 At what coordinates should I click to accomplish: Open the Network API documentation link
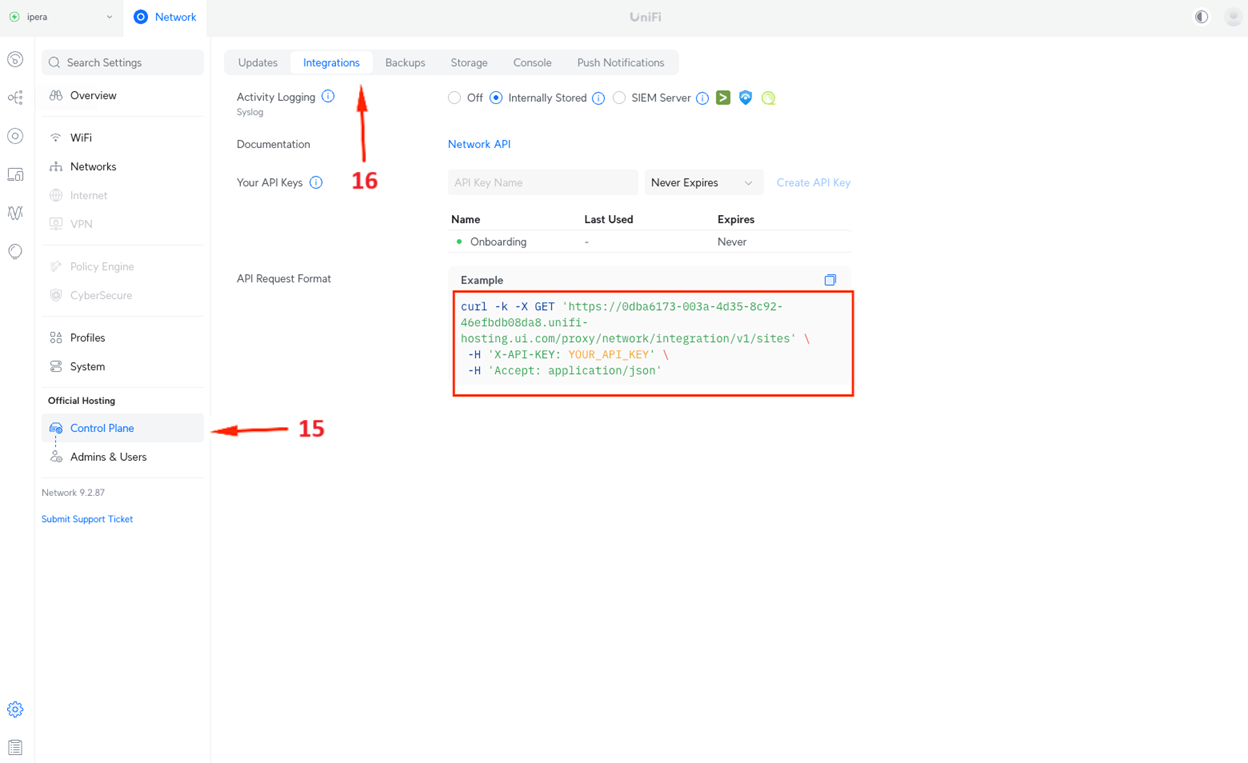coord(479,144)
